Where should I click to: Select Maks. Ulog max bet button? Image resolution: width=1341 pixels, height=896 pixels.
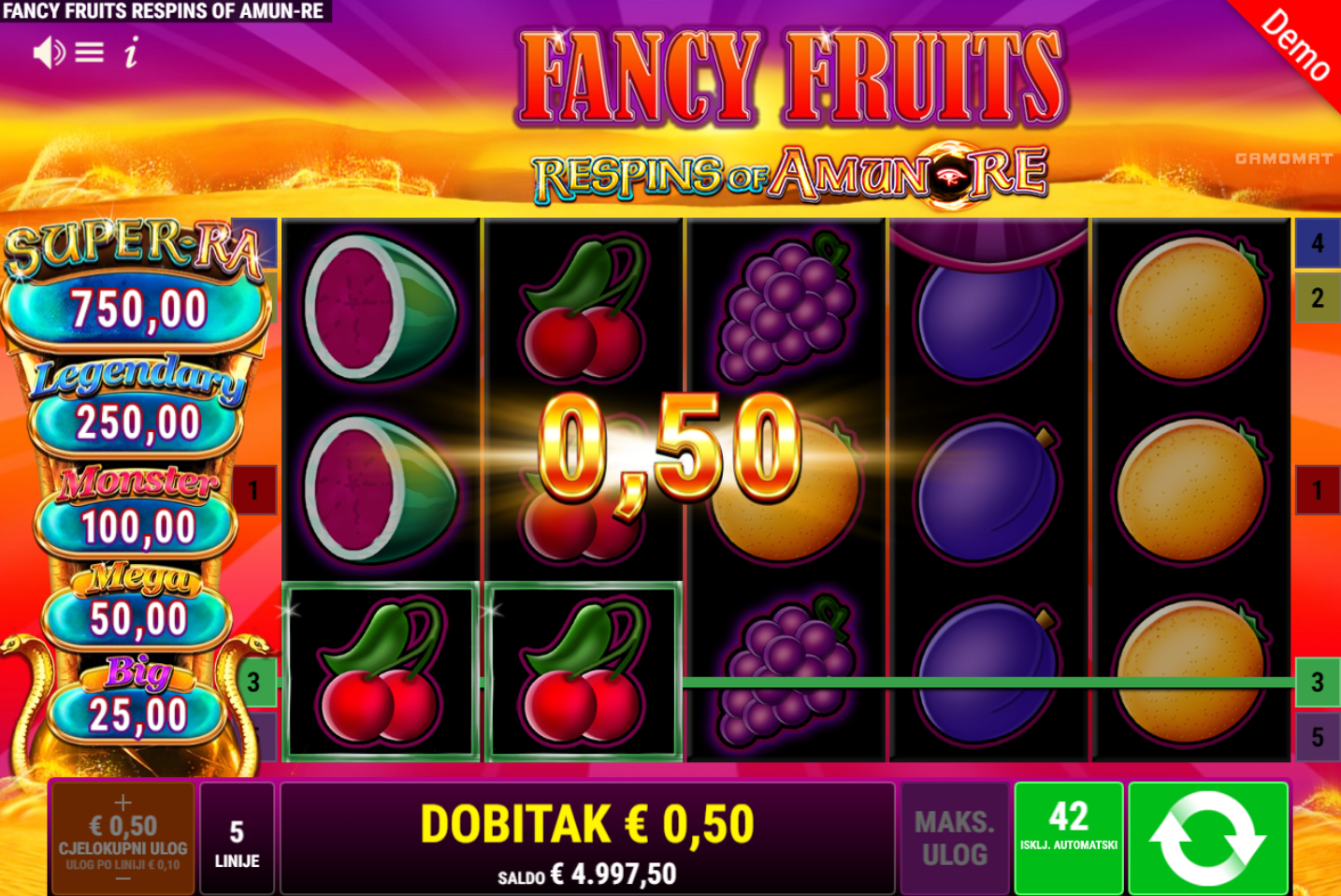pos(955,838)
